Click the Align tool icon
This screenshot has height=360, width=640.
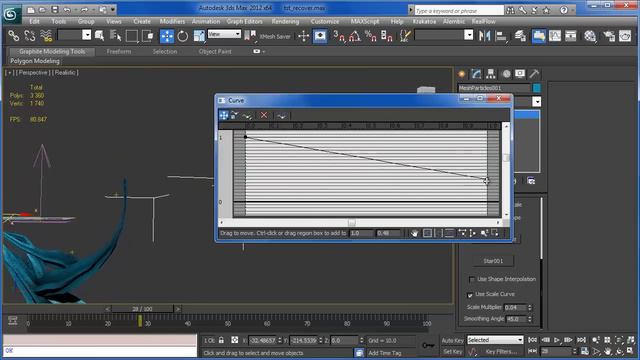(501, 36)
